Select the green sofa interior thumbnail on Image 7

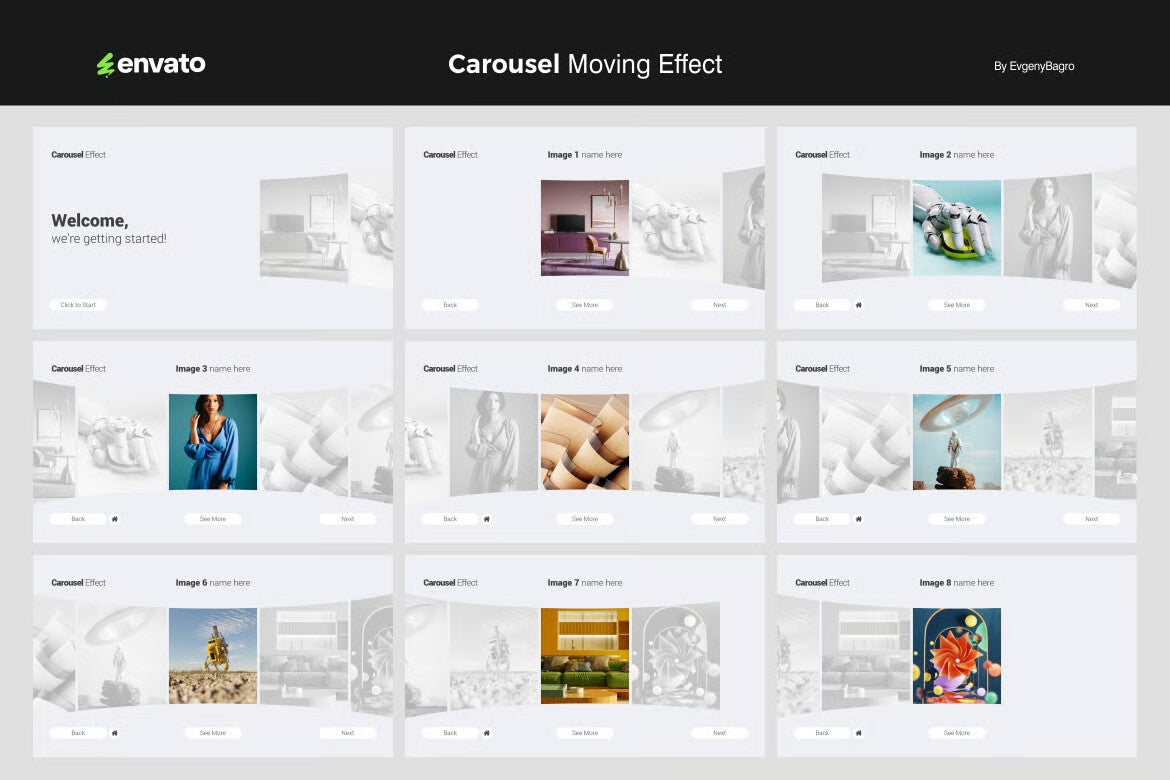coord(584,655)
